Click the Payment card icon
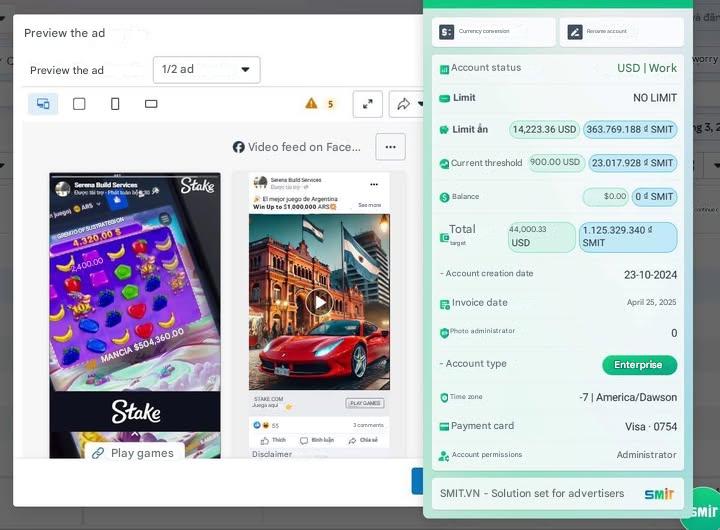This screenshot has width=720, height=530. point(444,427)
